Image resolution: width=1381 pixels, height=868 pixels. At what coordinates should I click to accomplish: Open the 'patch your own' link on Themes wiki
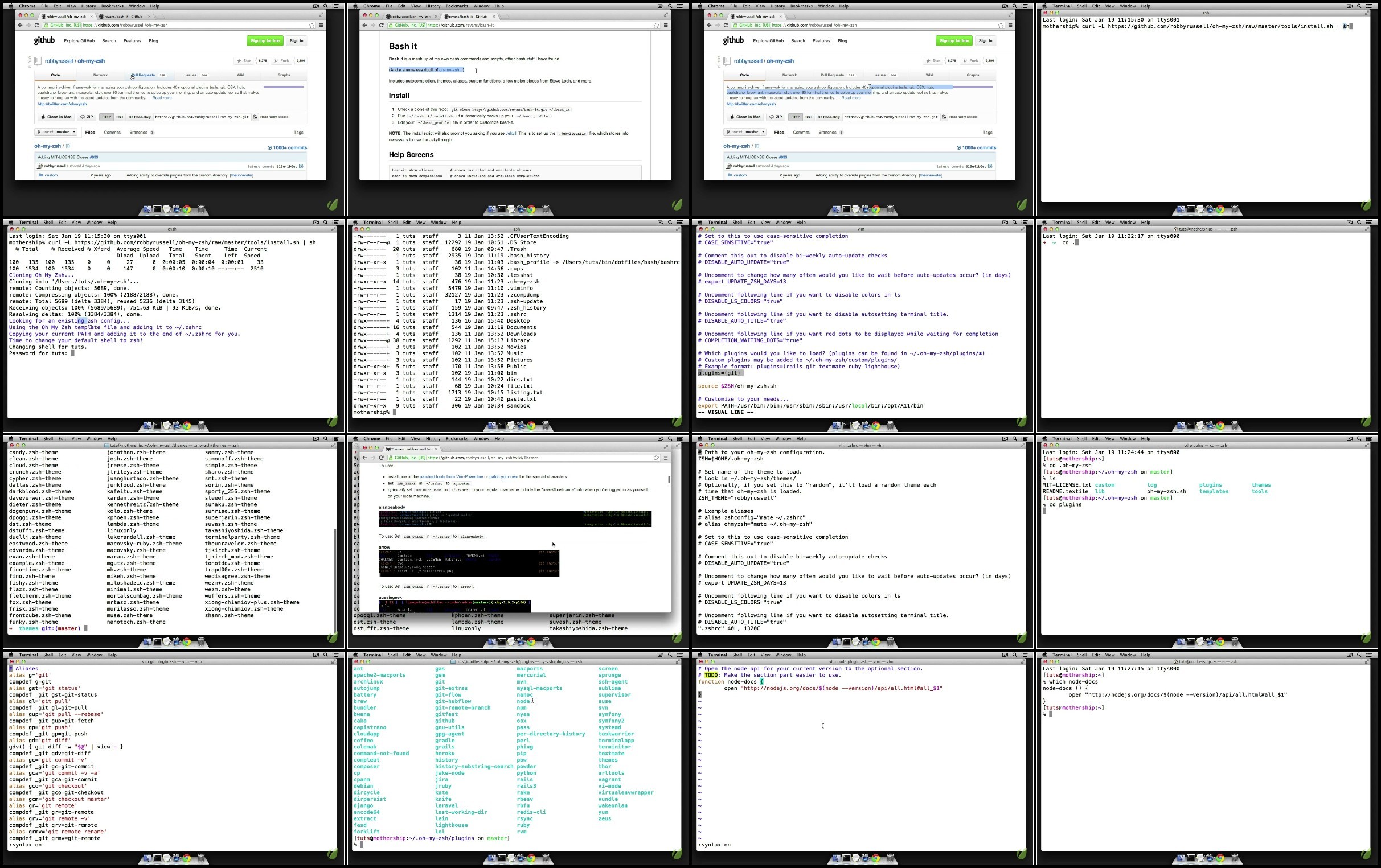pyautogui.click(x=503, y=476)
